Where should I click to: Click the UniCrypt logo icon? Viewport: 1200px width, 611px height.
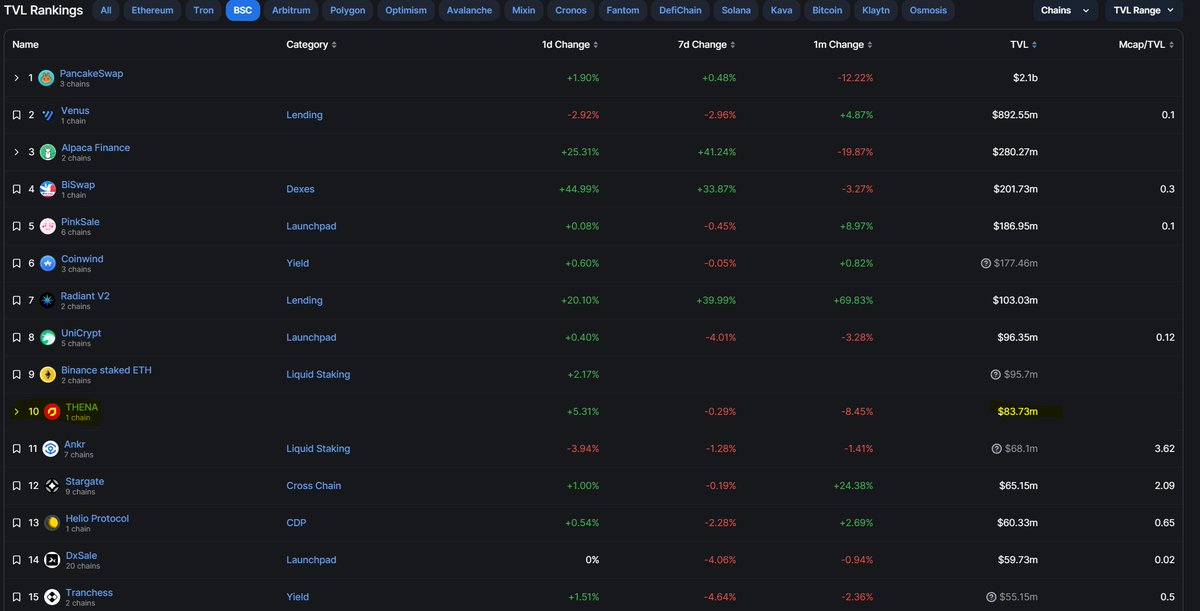tap(48, 338)
